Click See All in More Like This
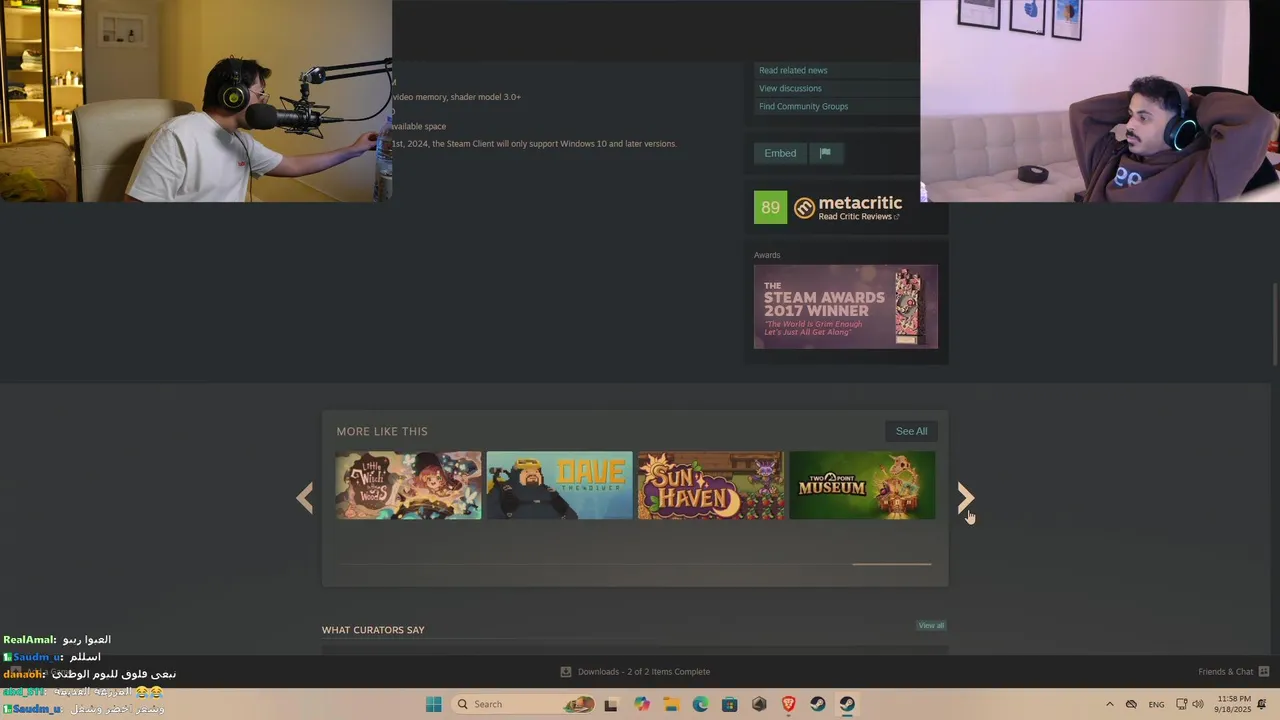The image size is (1280, 720). coord(911,431)
